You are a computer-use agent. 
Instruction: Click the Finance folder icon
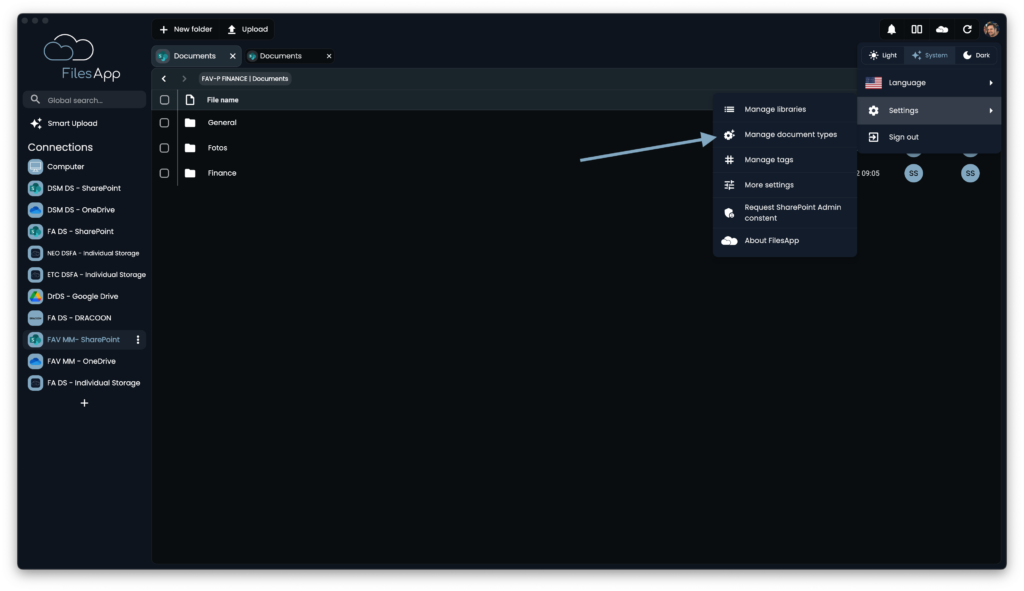[x=190, y=173]
